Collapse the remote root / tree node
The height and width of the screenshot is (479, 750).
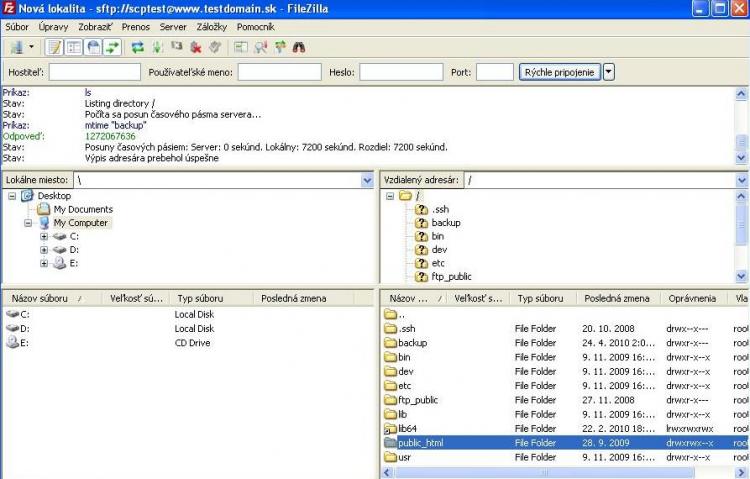390,196
